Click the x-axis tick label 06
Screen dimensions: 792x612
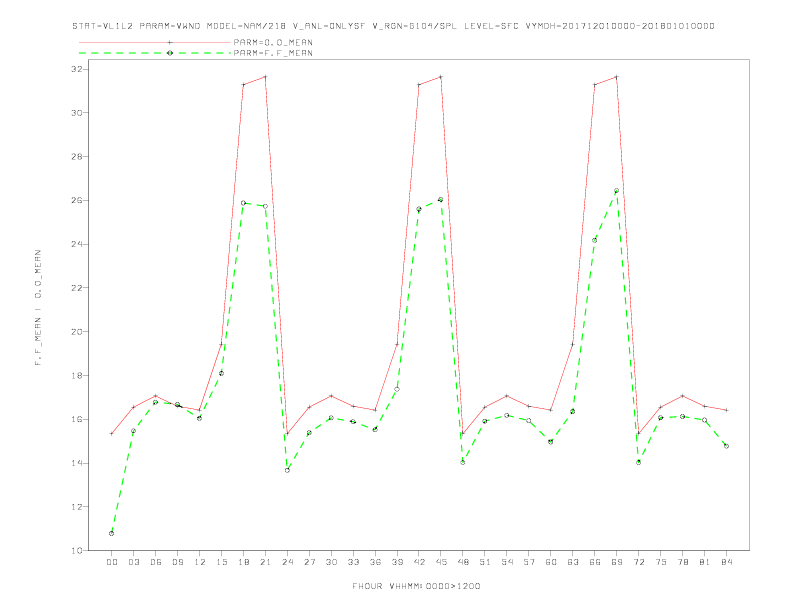(x=156, y=562)
